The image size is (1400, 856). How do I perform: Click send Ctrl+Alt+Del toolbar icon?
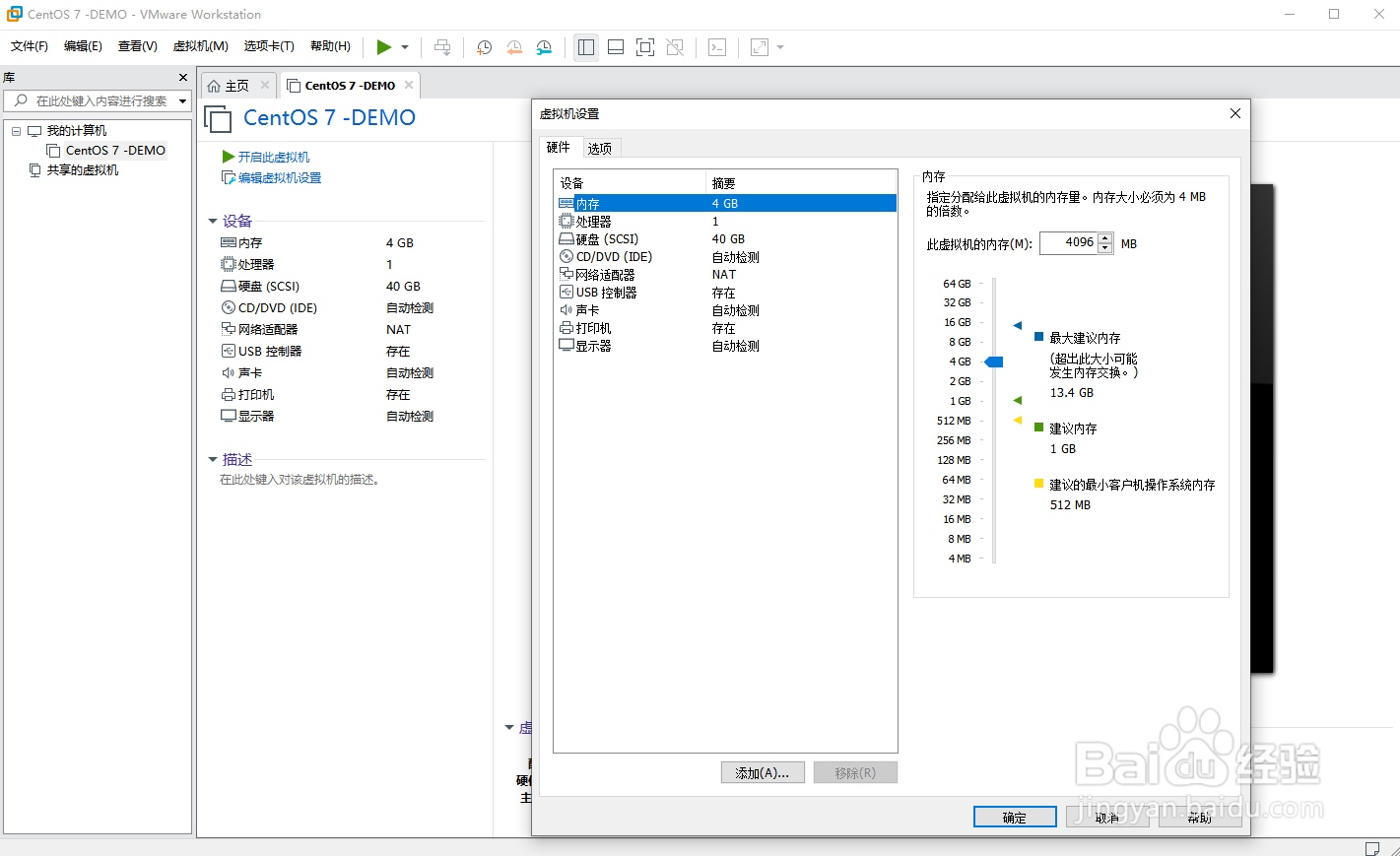click(x=442, y=47)
